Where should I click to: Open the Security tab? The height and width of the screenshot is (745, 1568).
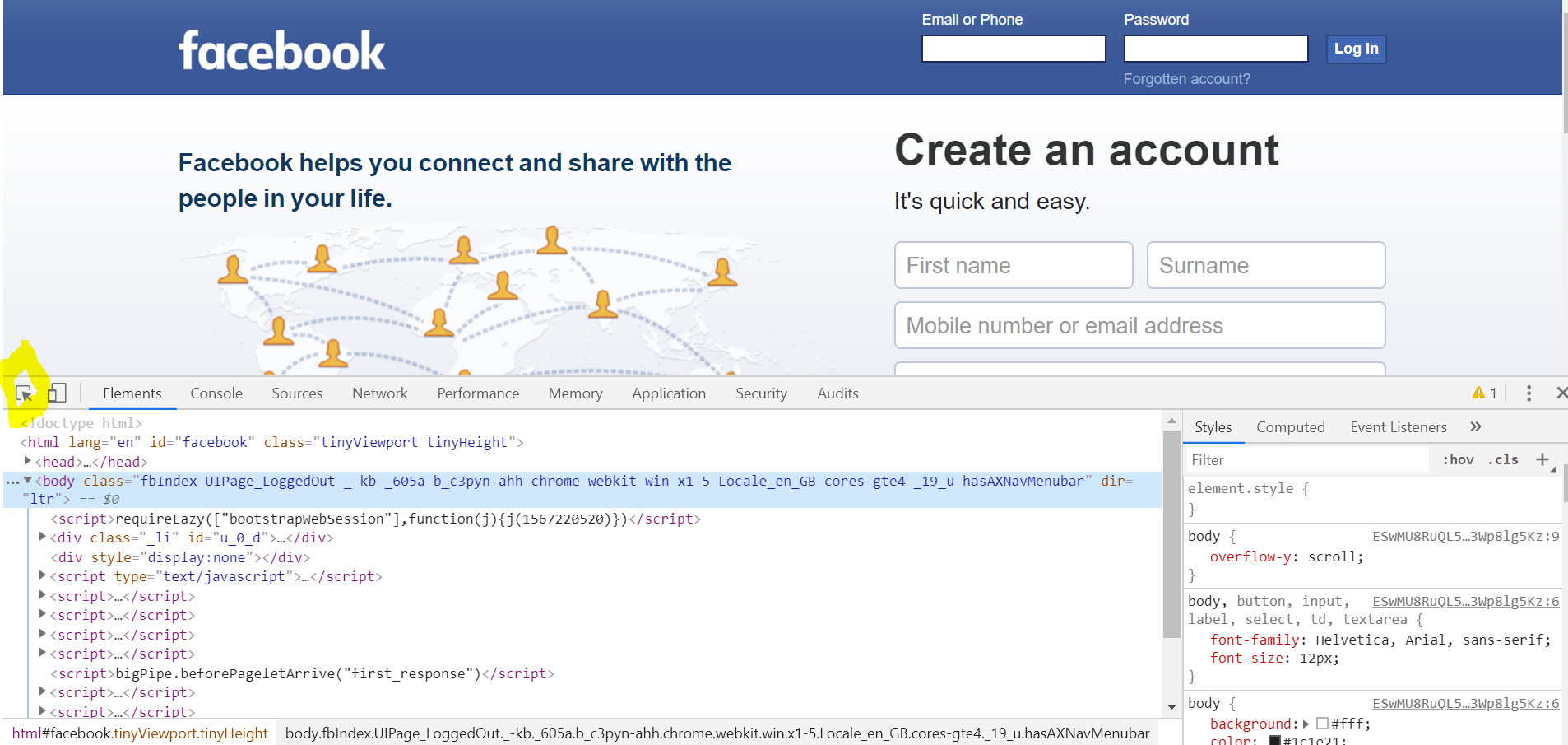click(761, 393)
